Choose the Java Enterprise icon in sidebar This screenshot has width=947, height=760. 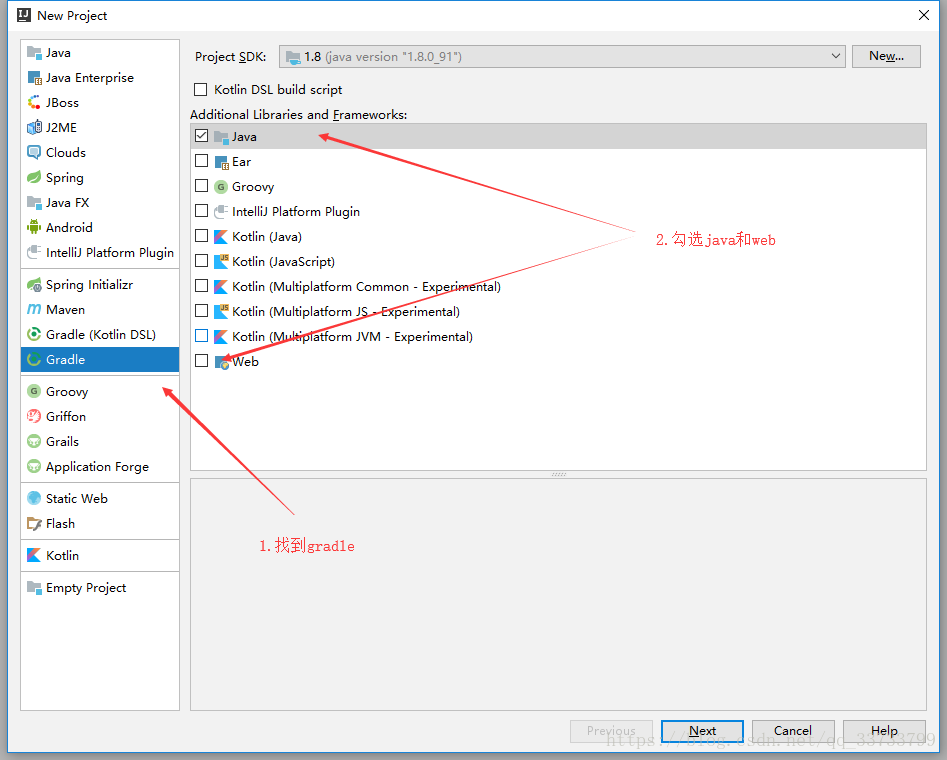click(34, 78)
